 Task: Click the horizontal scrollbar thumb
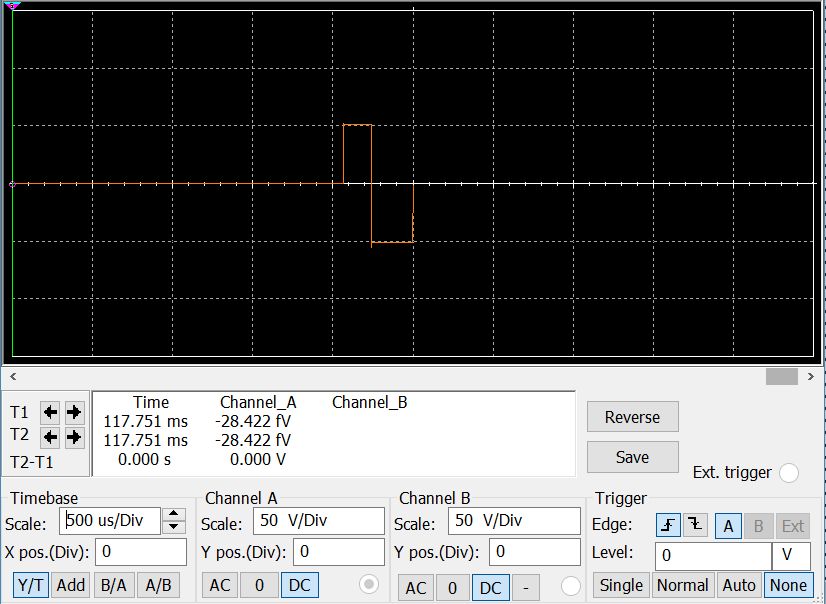click(x=782, y=376)
